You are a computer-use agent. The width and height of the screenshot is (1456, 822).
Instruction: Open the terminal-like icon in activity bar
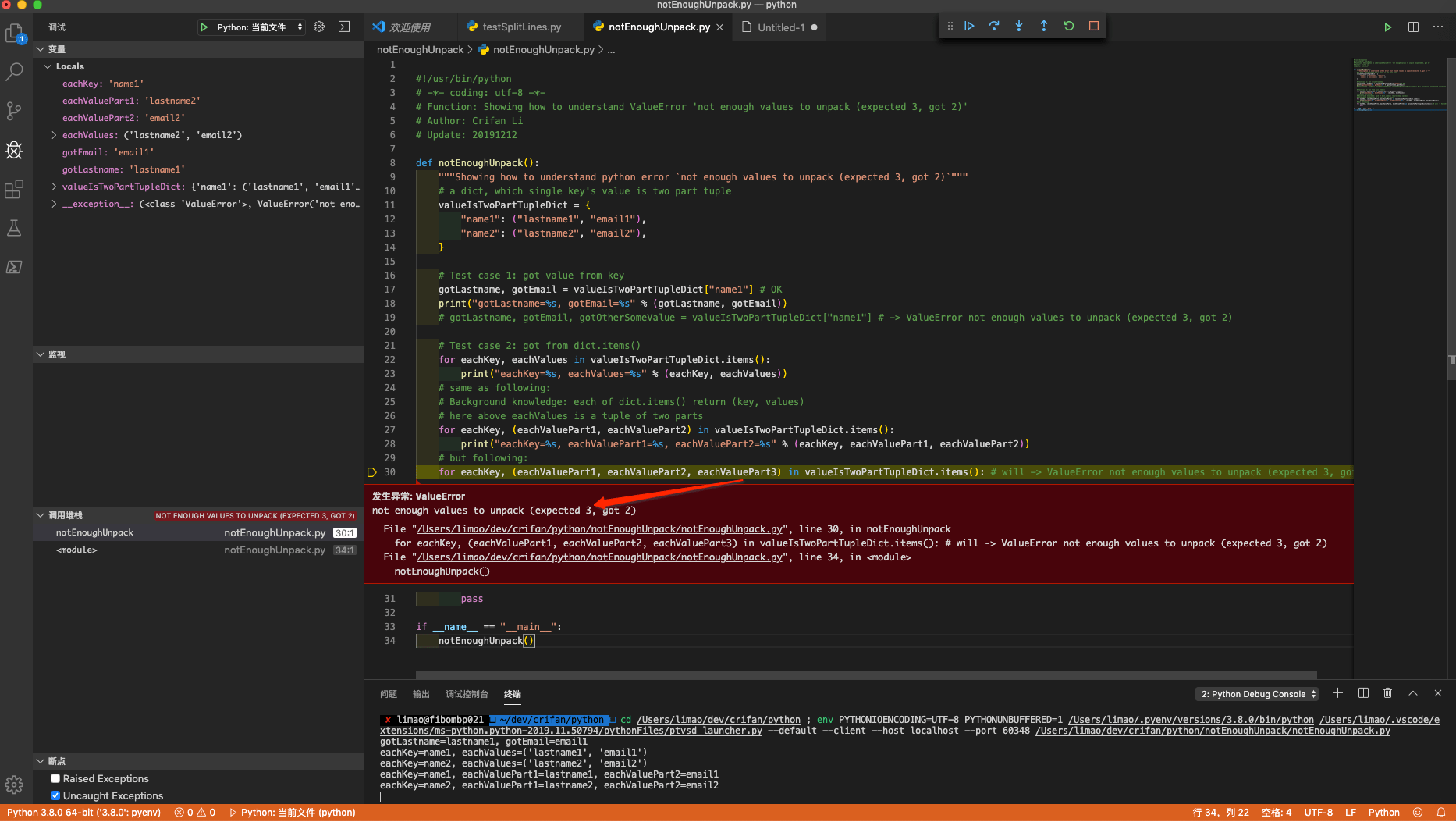coord(14,267)
